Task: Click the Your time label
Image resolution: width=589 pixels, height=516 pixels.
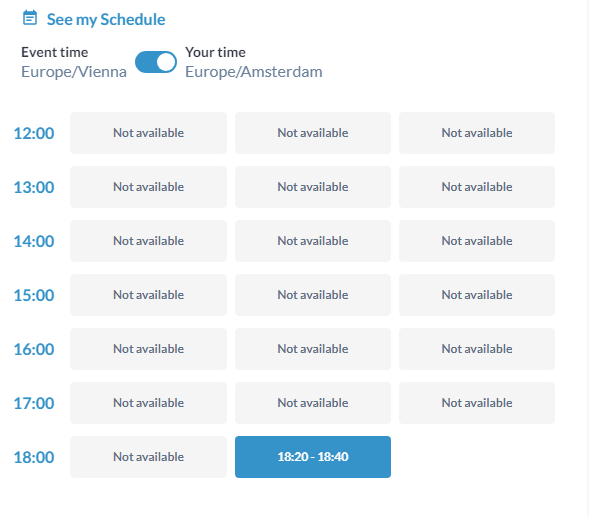Action: 215,52
